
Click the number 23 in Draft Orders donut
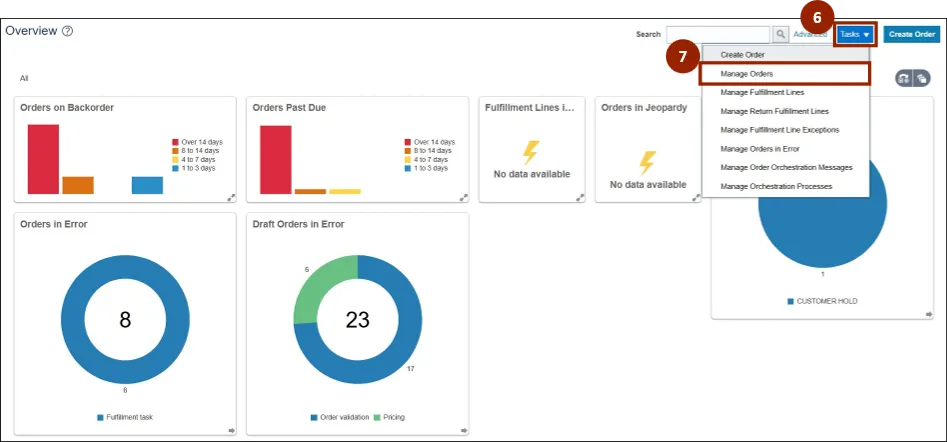(x=358, y=319)
